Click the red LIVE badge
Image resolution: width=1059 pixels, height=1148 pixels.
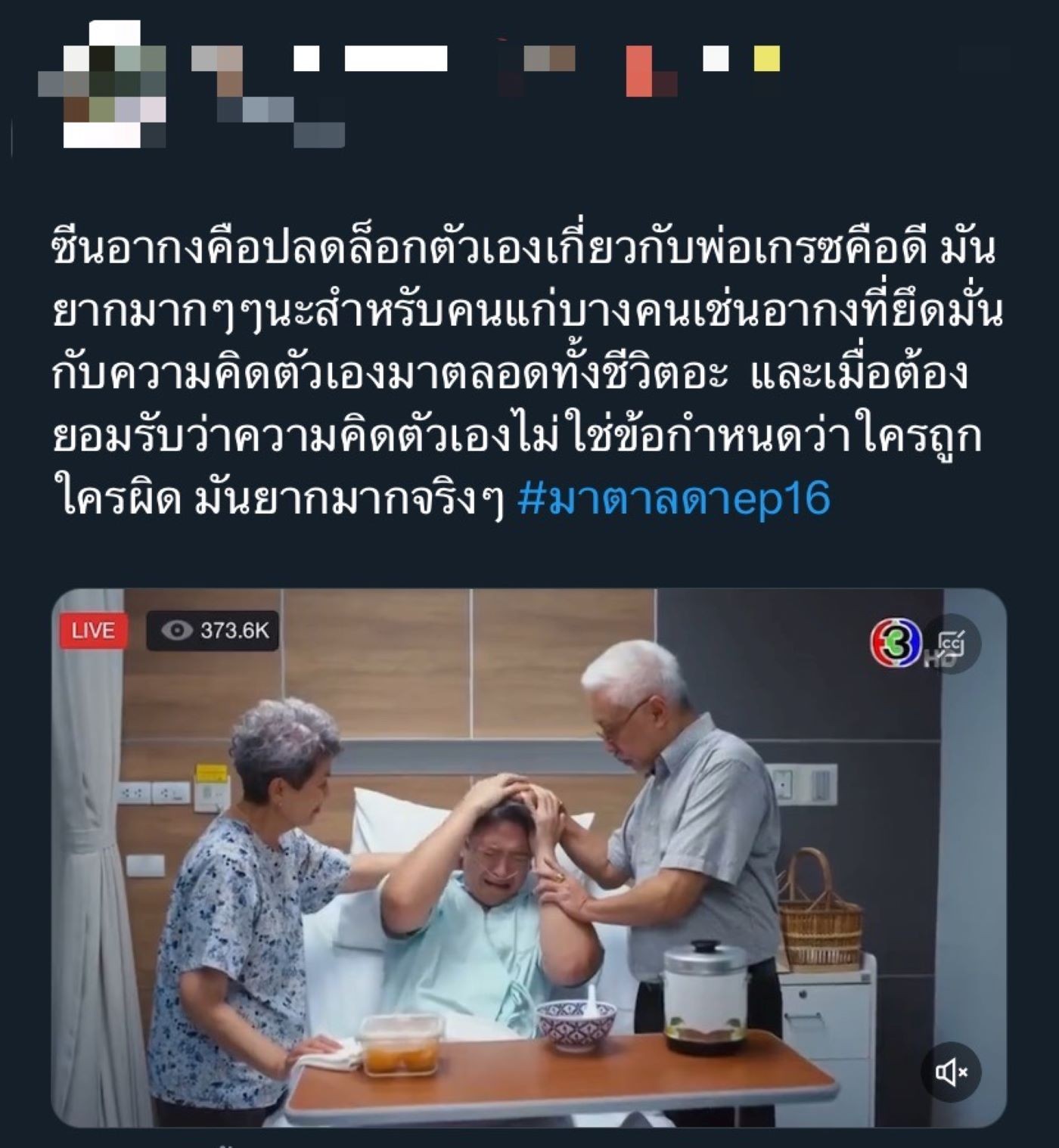(x=94, y=631)
